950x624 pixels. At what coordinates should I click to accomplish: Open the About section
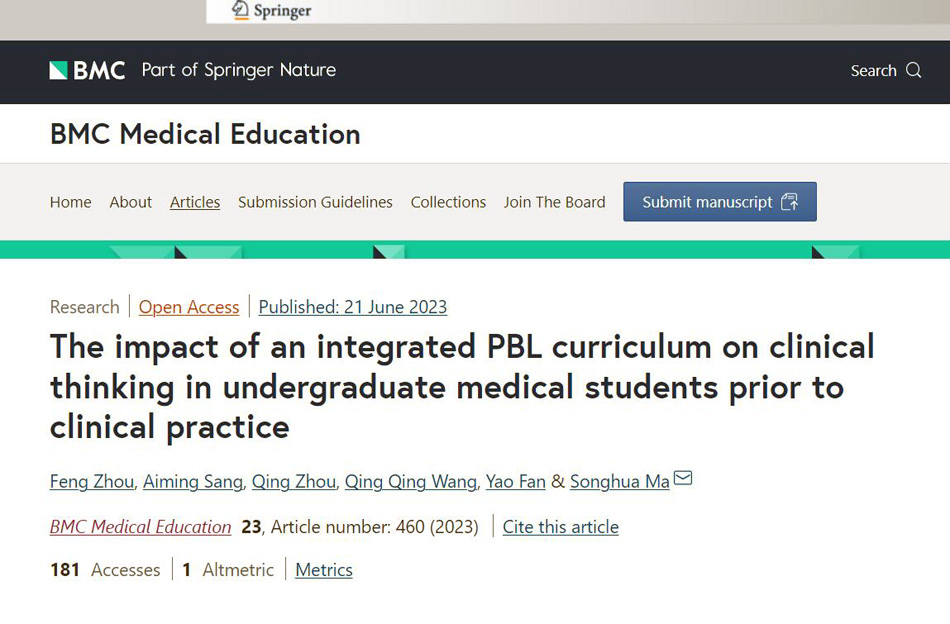tap(130, 202)
